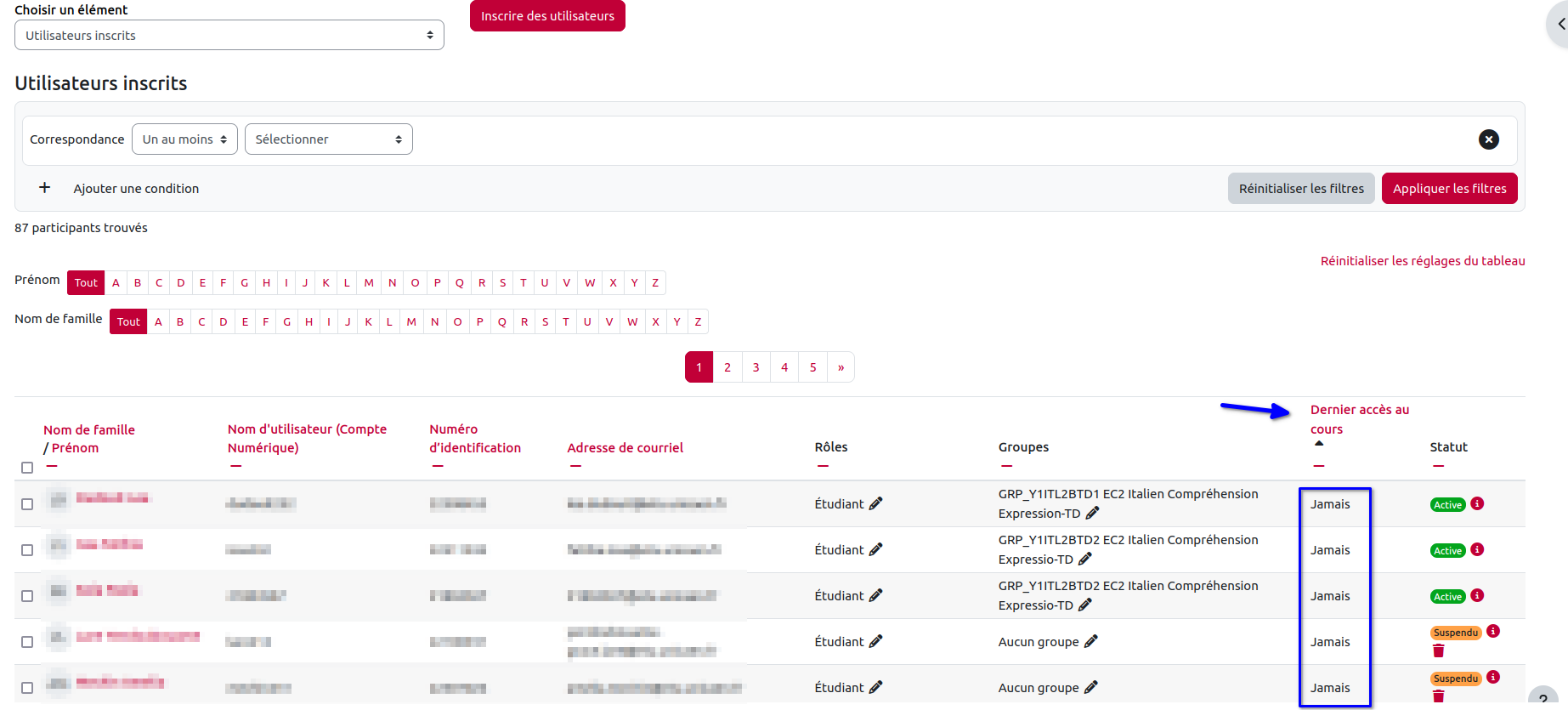Expand the Un au moins match dropdown

[184, 139]
